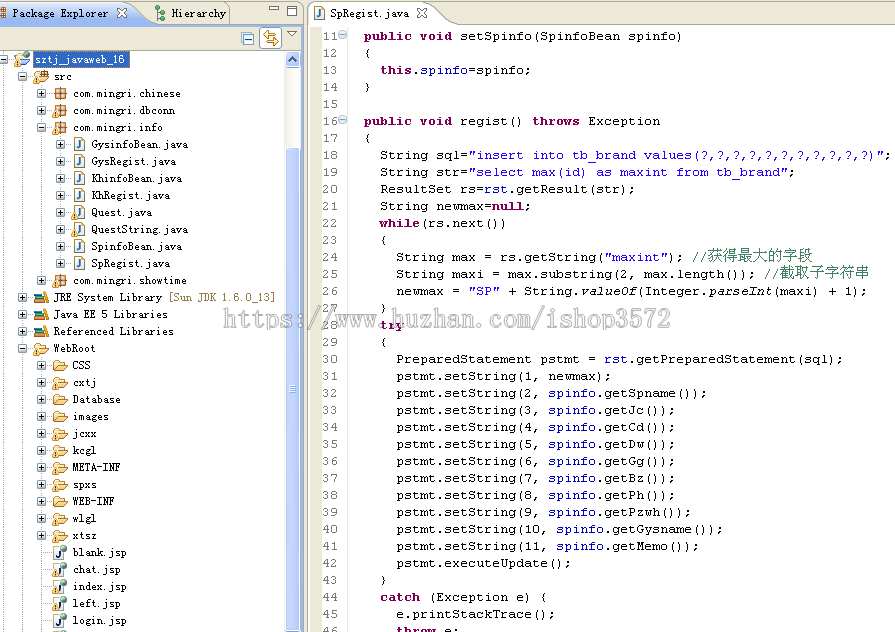Expand com.mingri.showtime package

(x=42, y=280)
